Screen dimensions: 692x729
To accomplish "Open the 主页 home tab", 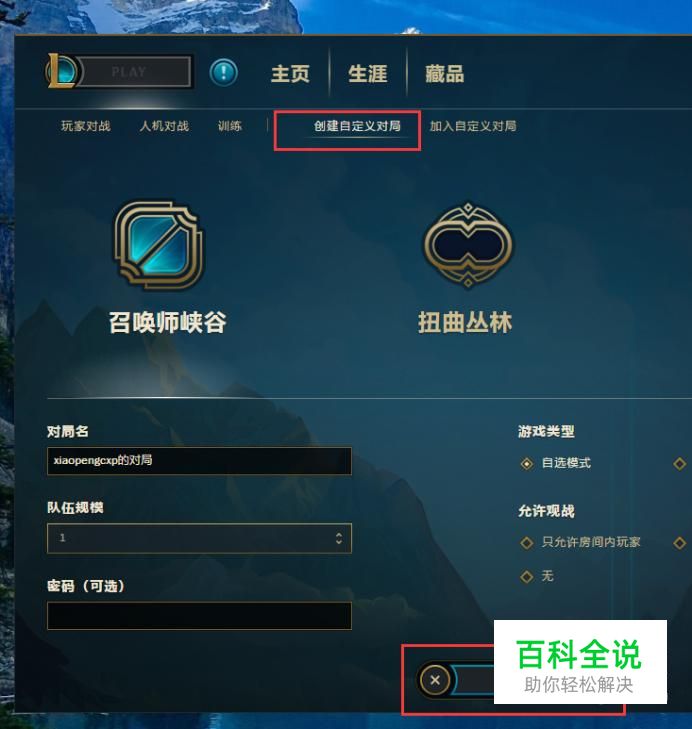I will point(291,74).
